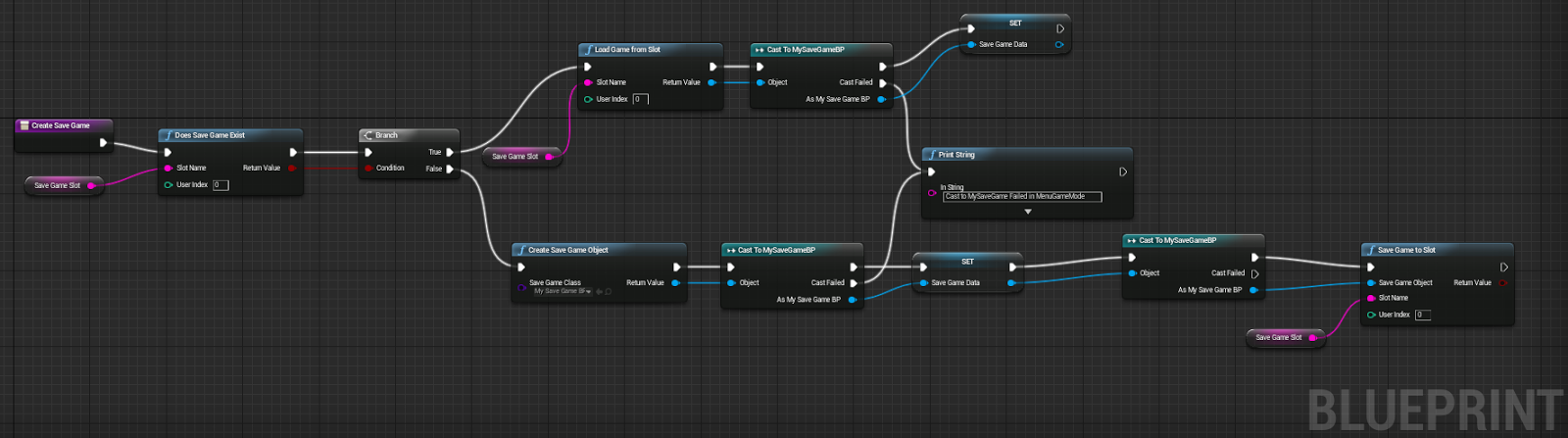This screenshot has width=1568, height=438.
Task: Click Return Value pin on Load Game from Slot
Action: (712, 82)
